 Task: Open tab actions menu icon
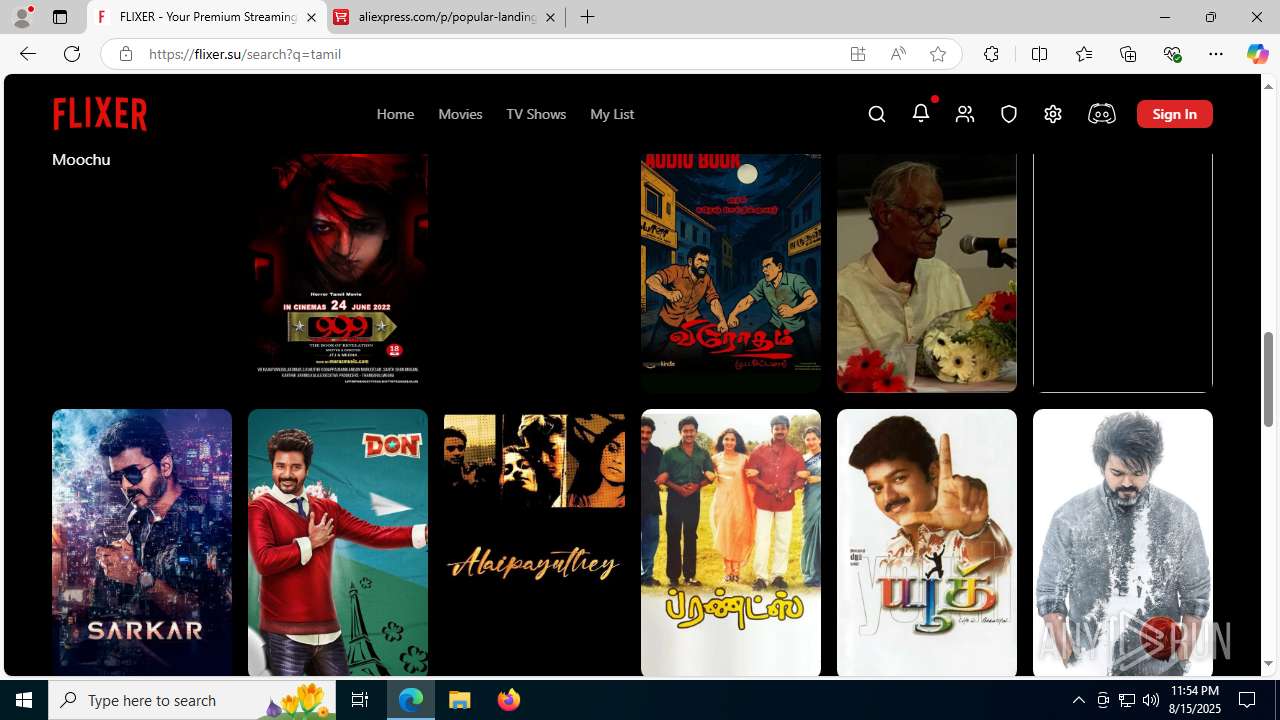click(x=60, y=17)
